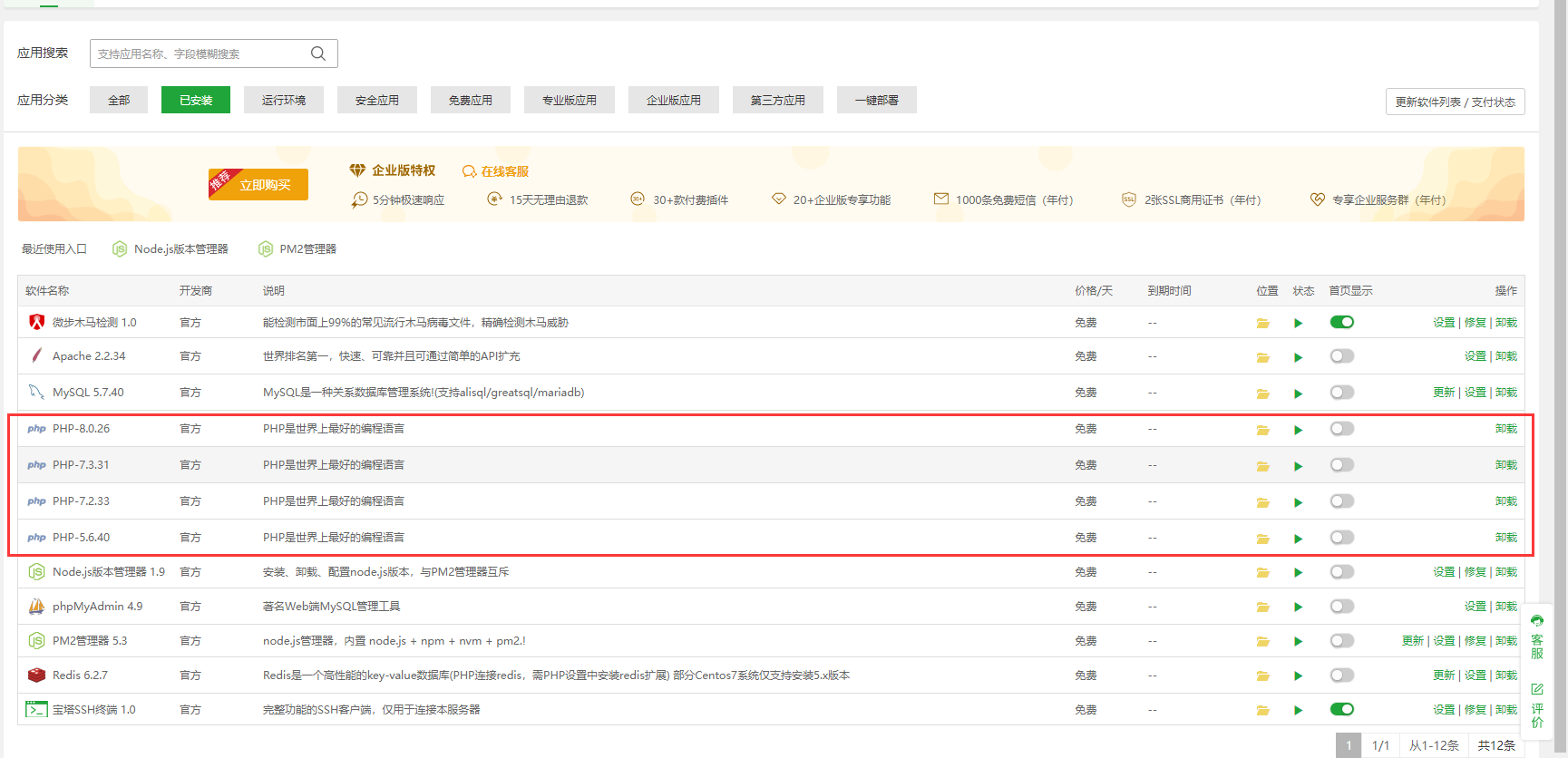Select the 安全应用 category tab
This screenshot has height=758, width=1568.
377,100
